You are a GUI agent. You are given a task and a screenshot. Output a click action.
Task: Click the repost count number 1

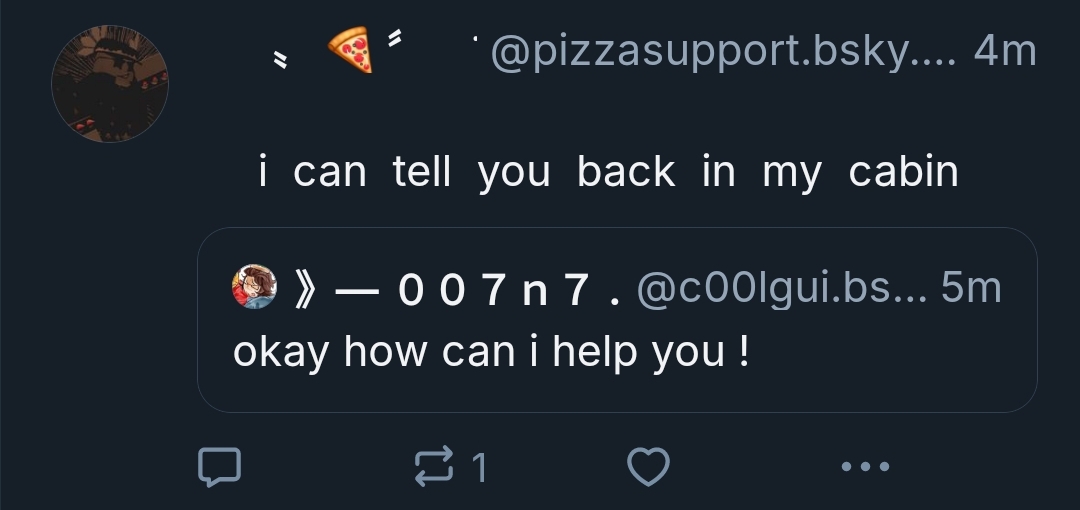coord(479,467)
